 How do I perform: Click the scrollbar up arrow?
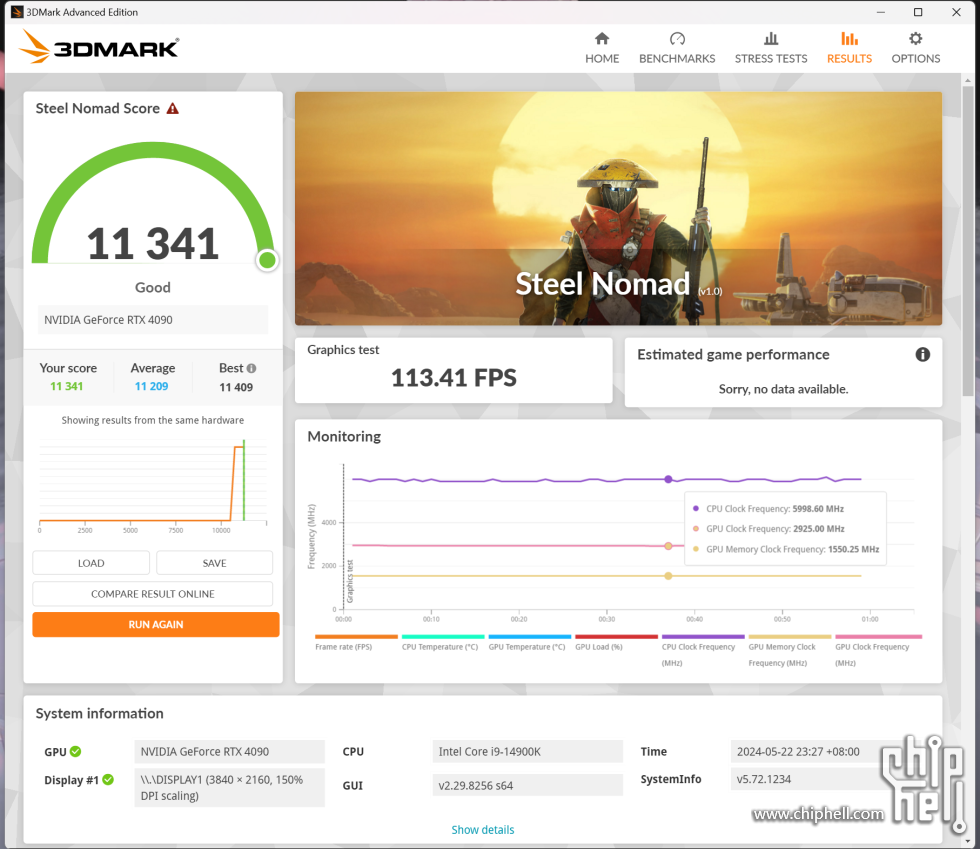pyautogui.click(x=968, y=80)
